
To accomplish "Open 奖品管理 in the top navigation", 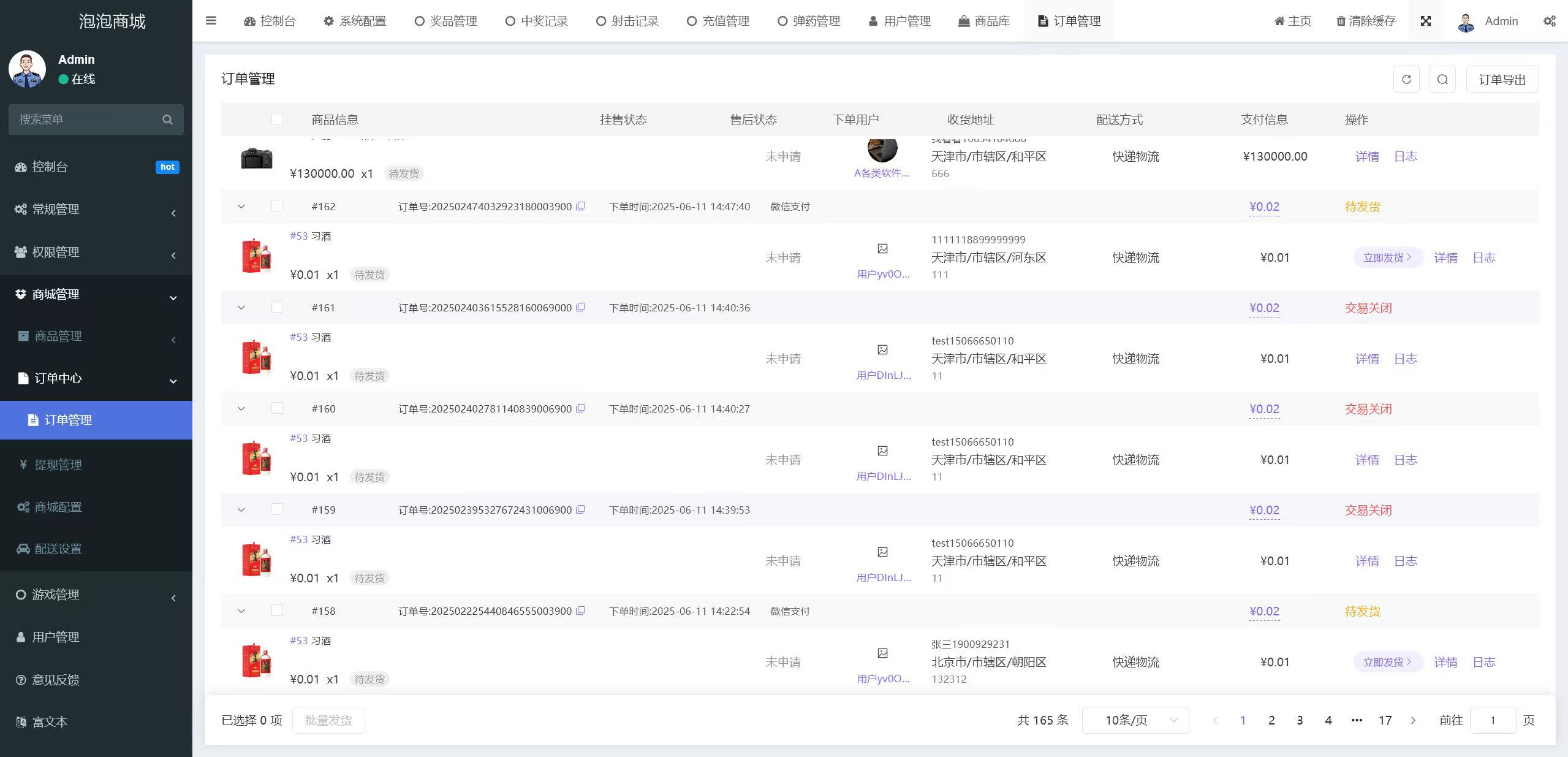I will (445, 20).
